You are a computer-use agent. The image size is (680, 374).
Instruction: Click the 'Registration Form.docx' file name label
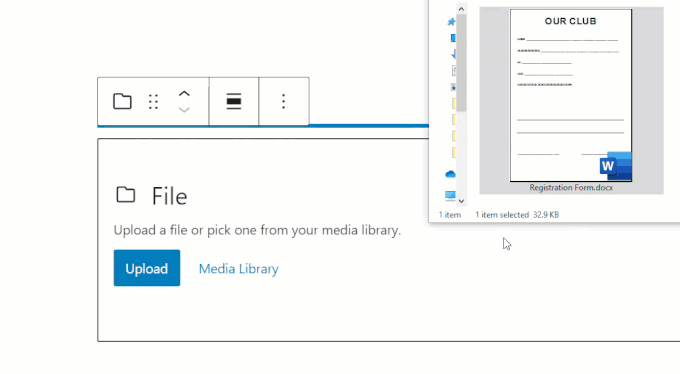pyautogui.click(x=571, y=188)
